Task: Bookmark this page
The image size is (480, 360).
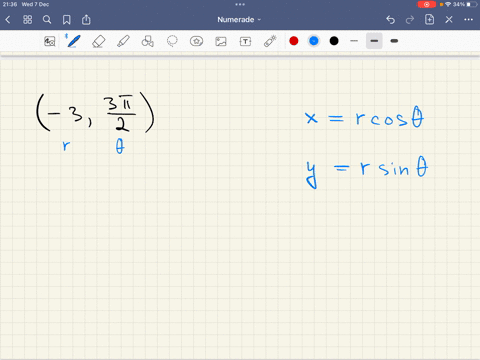Action: pyautogui.click(x=67, y=20)
